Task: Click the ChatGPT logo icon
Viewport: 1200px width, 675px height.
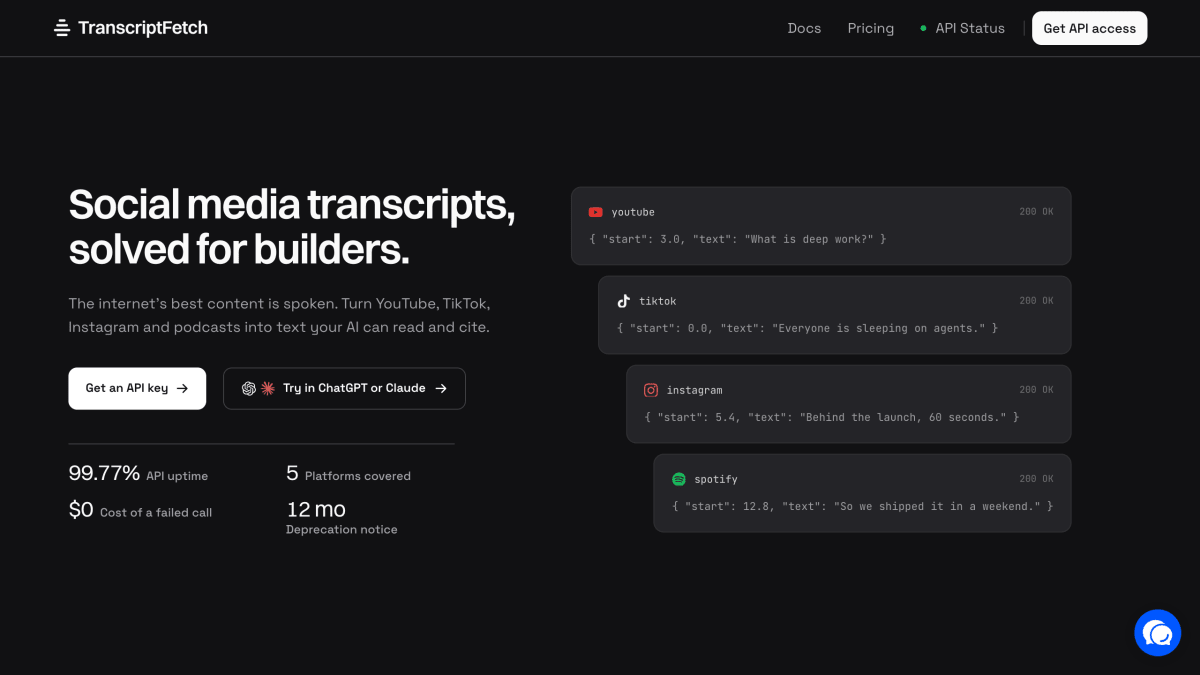Action: (x=249, y=388)
